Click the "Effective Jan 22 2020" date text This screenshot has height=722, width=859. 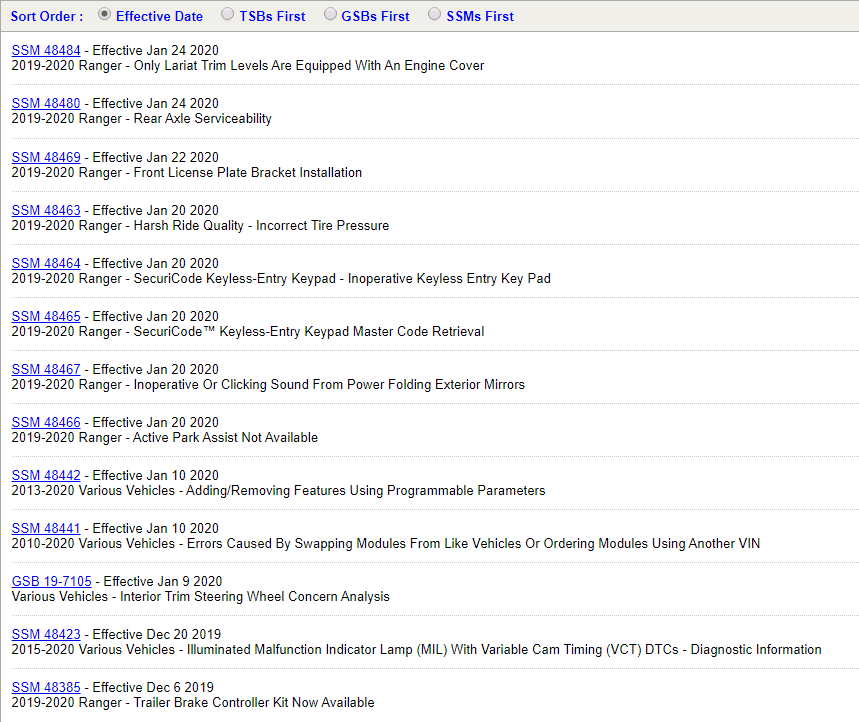point(156,157)
